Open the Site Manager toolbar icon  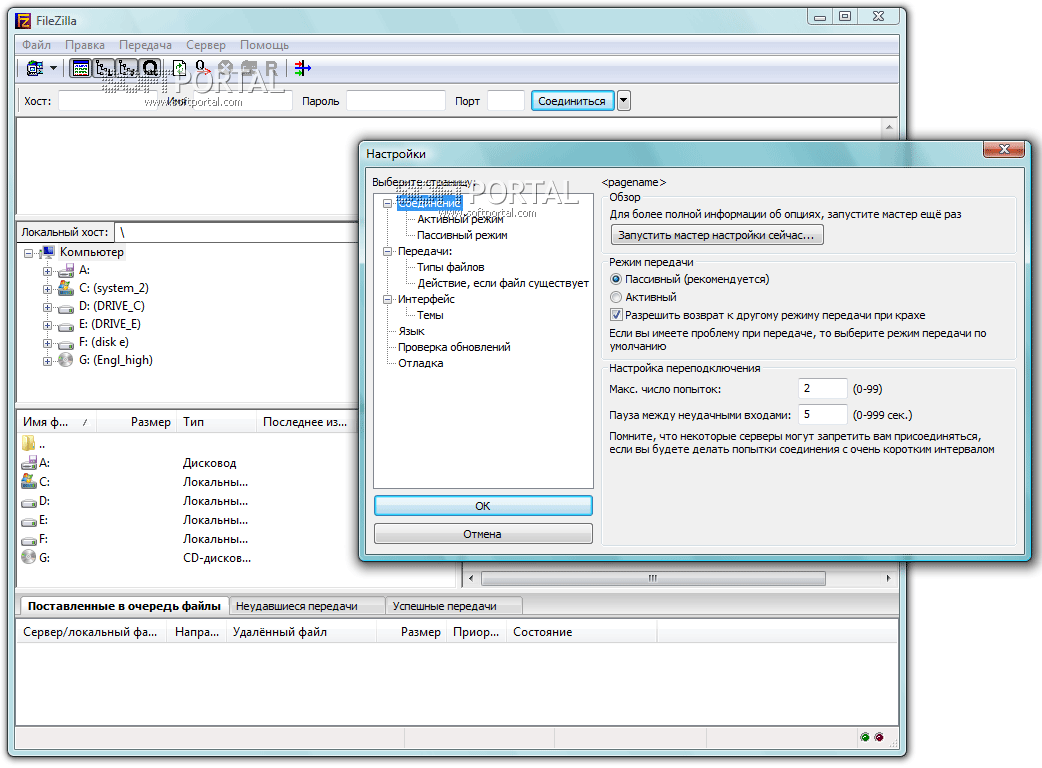click(35, 68)
